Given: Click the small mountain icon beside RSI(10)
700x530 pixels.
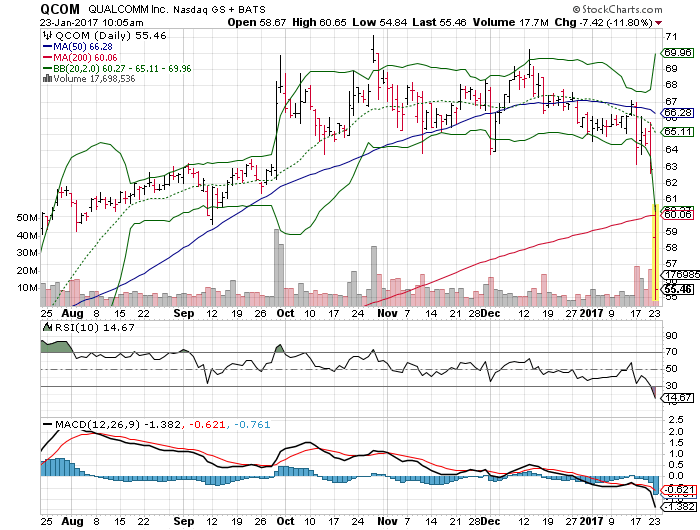Looking at the screenshot, I should (x=47, y=327).
